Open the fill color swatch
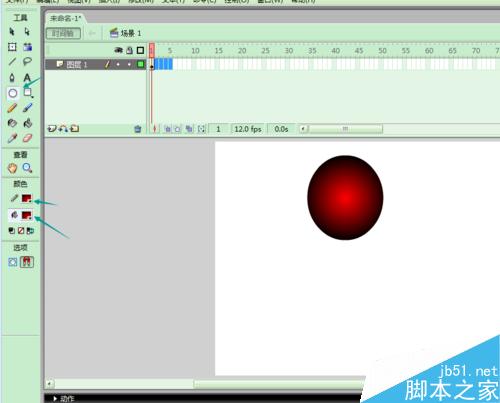Screen dimensions: 500x403 (27, 215)
